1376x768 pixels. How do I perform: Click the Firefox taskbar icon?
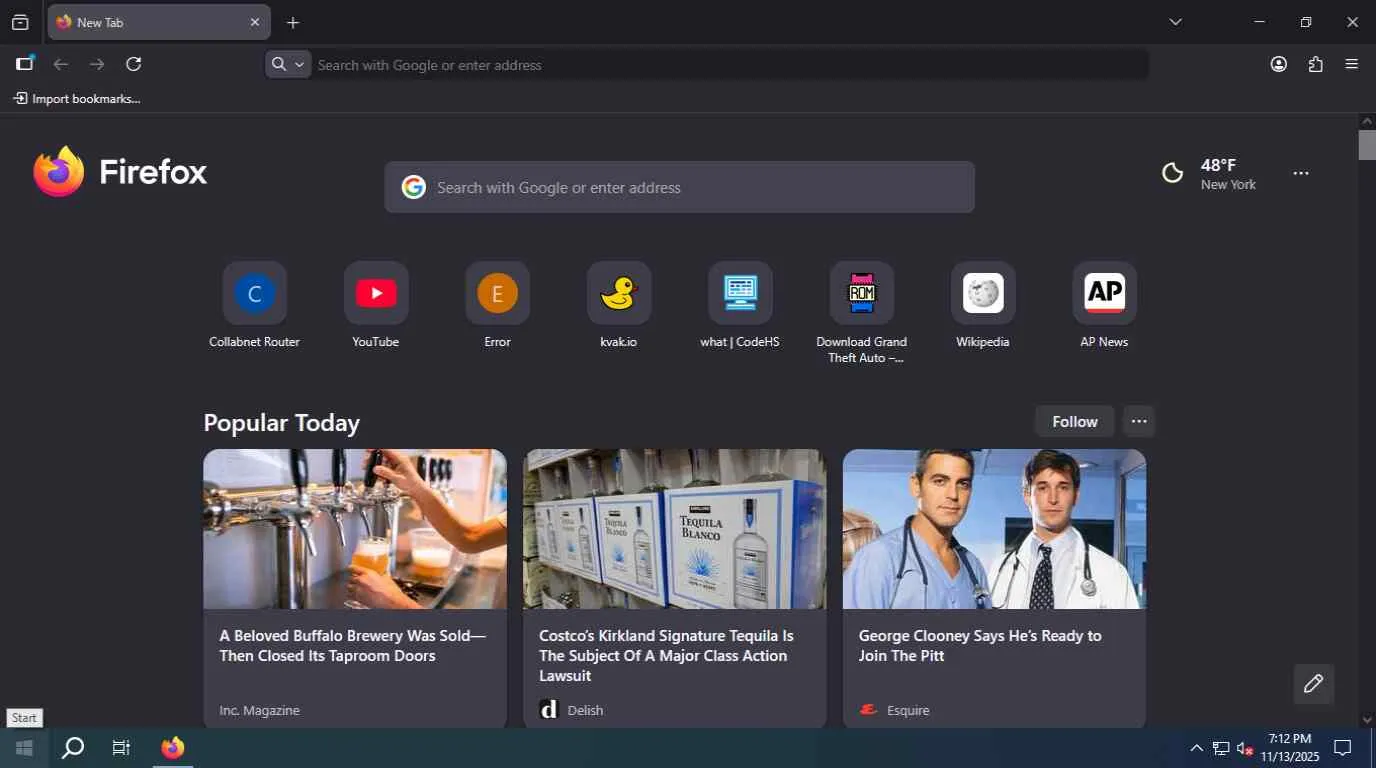pyautogui.click(x=173, y=748)
